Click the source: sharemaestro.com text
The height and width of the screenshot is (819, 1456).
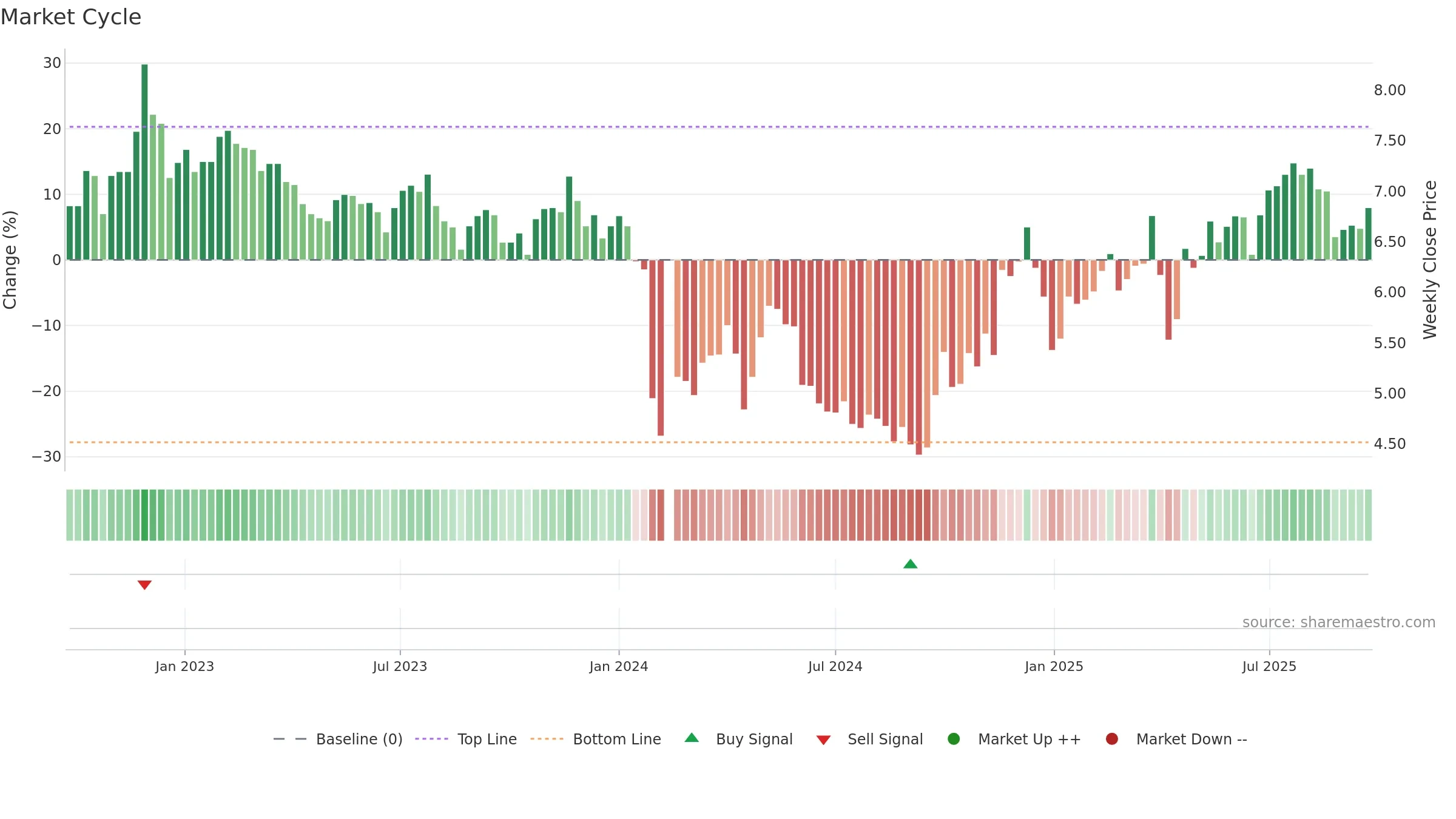coord(1339,622)
